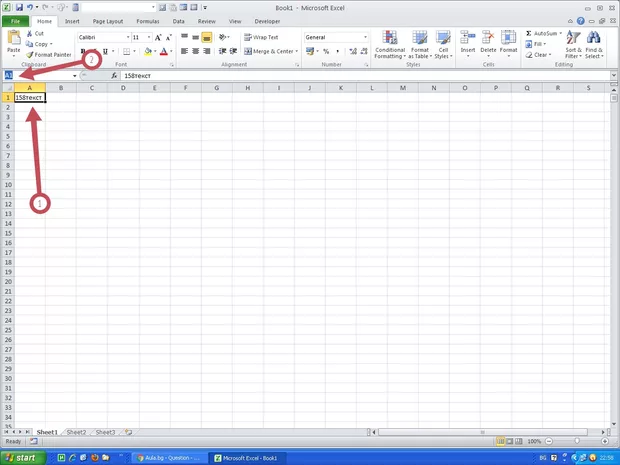Select Middle Align icon
The width and height of the screenshot is (620, 465).
[x=195, y=37]
